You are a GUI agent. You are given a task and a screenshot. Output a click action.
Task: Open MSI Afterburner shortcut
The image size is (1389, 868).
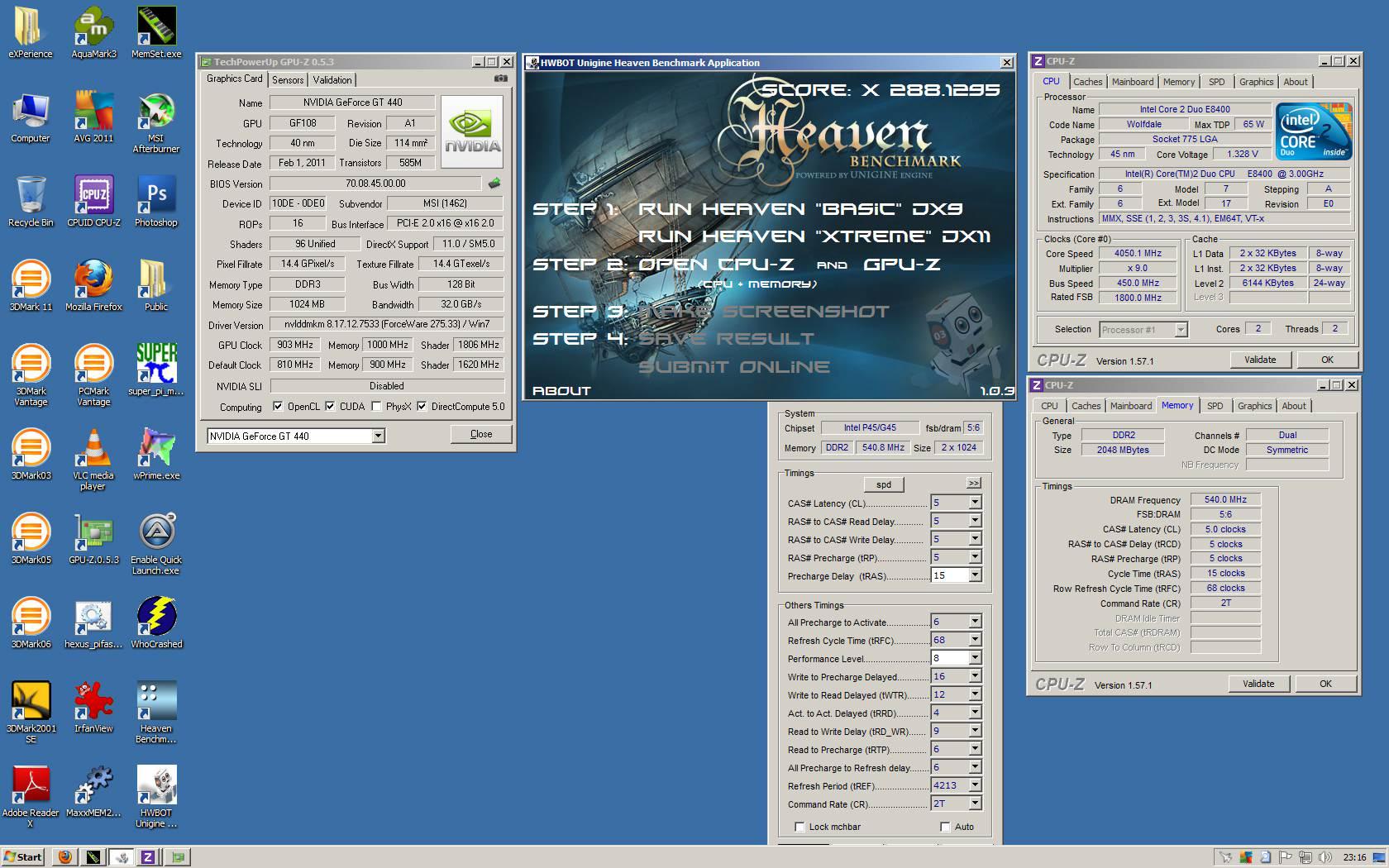156,122
